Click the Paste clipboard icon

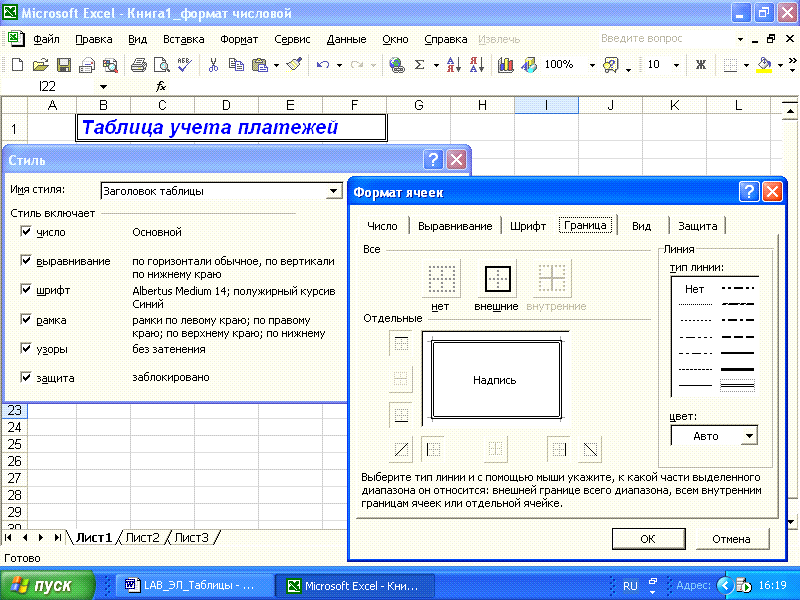point(260,65)
